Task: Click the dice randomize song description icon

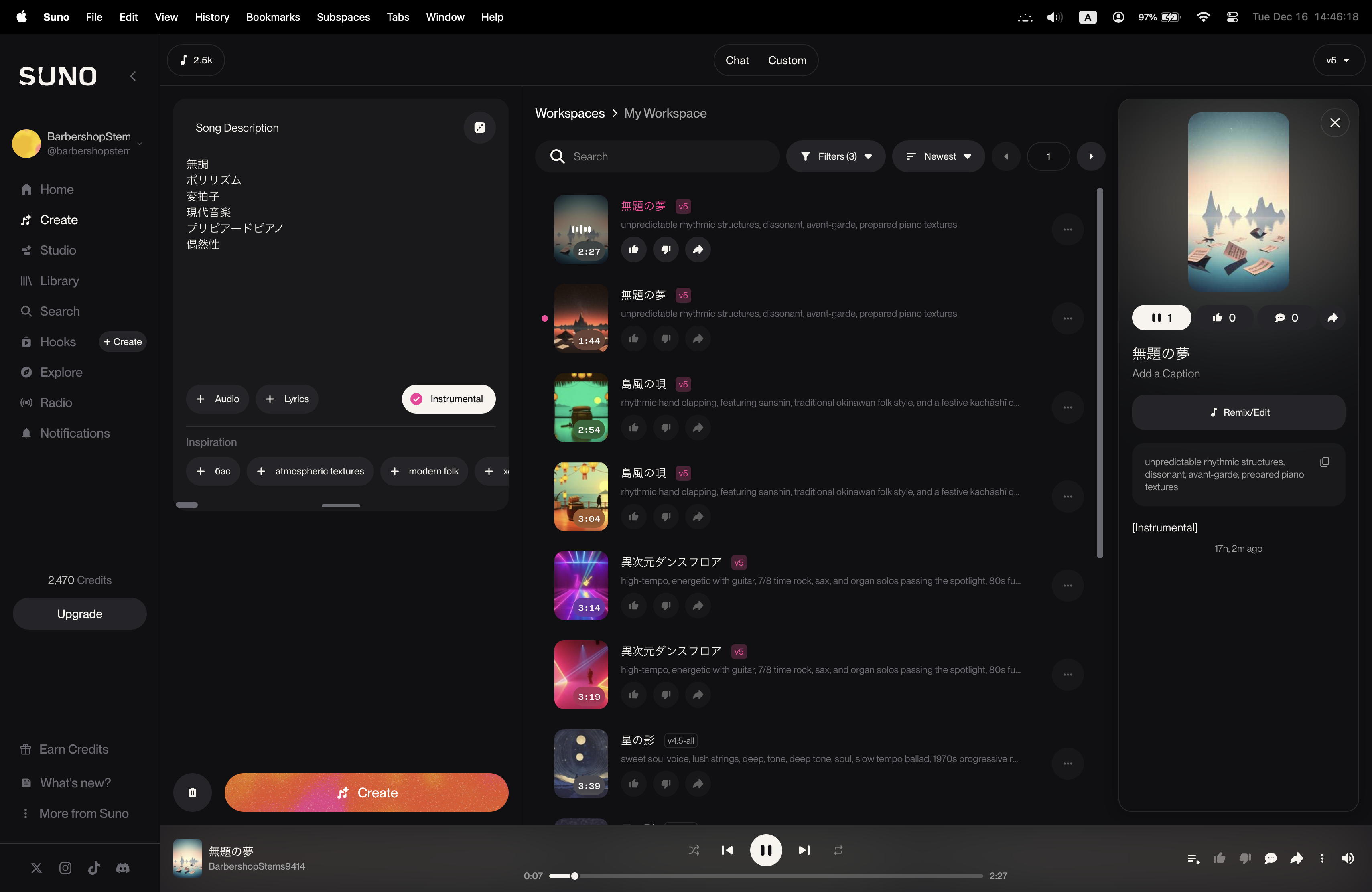Action: coord(479,128)
